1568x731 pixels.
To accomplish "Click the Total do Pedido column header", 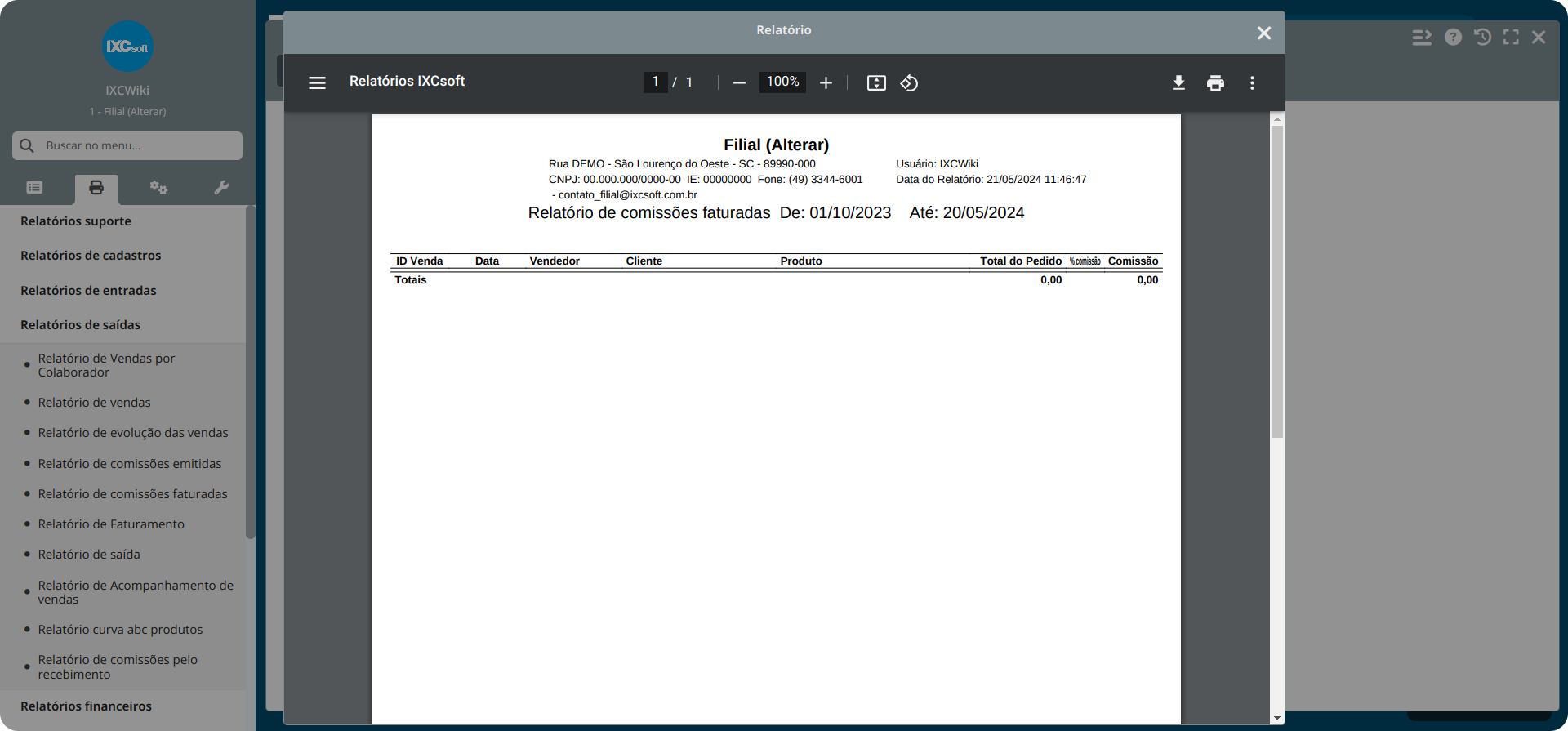I will pos(1021,261).
